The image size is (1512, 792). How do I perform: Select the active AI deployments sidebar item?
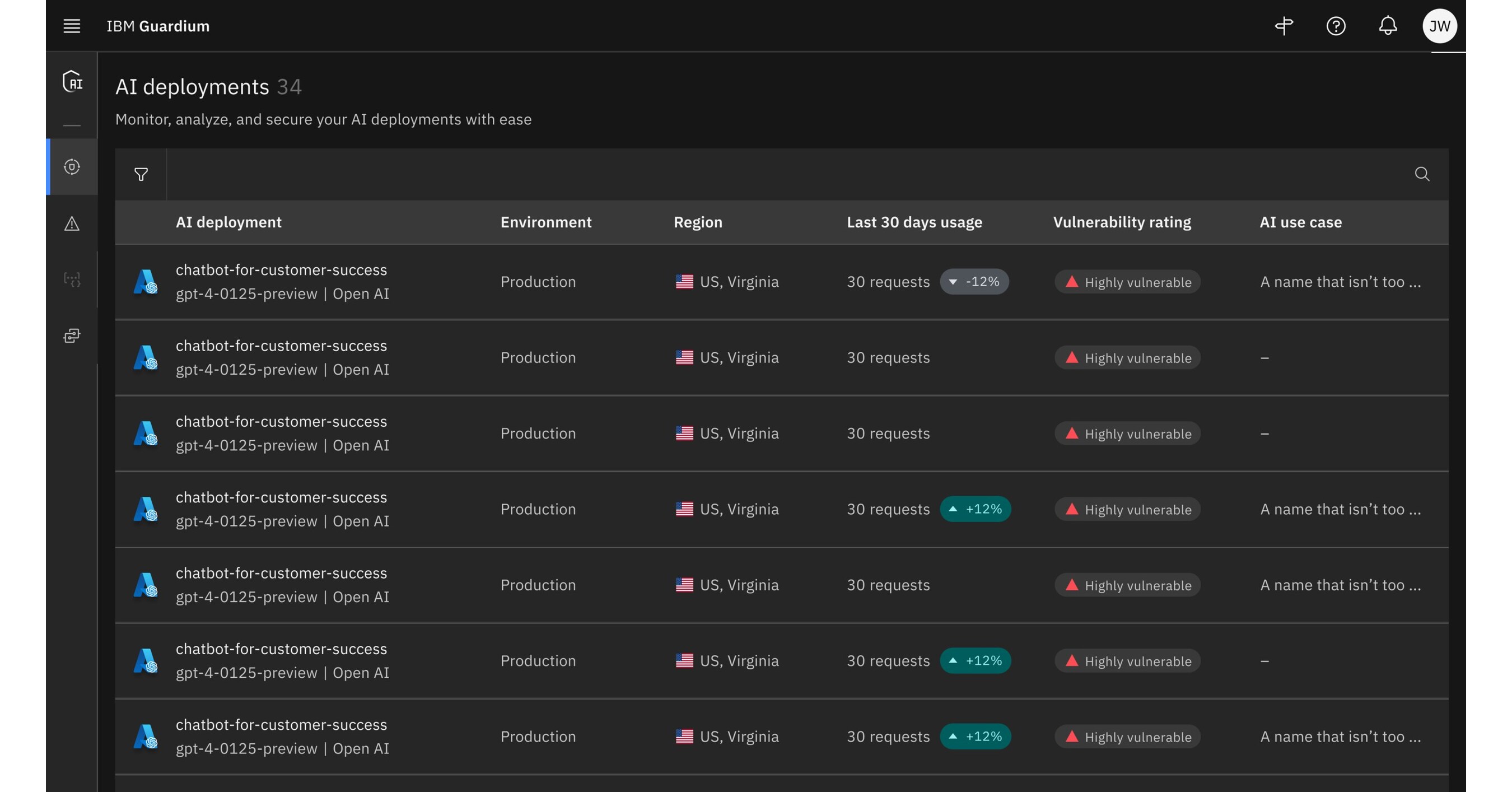pyautogui.click(x=72, y=167)
